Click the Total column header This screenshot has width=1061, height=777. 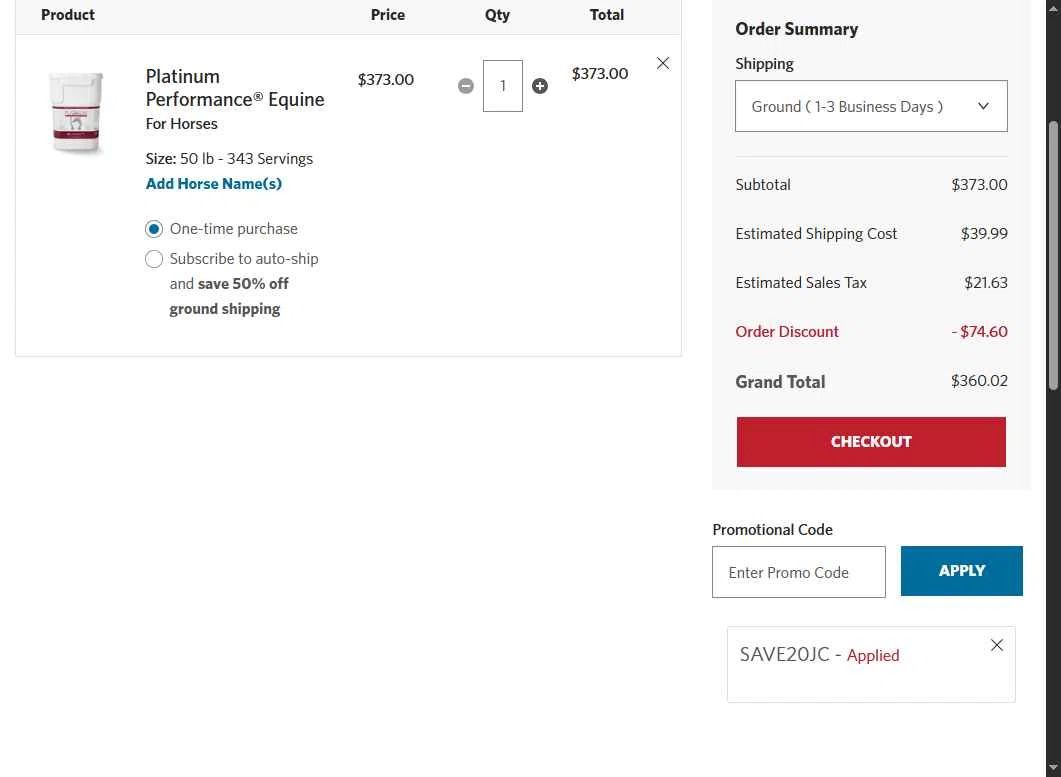[x=606, y=15]
